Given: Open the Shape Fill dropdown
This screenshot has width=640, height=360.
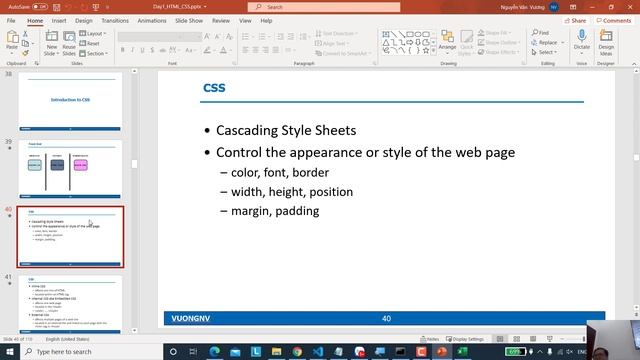Looking at the screenshot, I should [494, 33].
